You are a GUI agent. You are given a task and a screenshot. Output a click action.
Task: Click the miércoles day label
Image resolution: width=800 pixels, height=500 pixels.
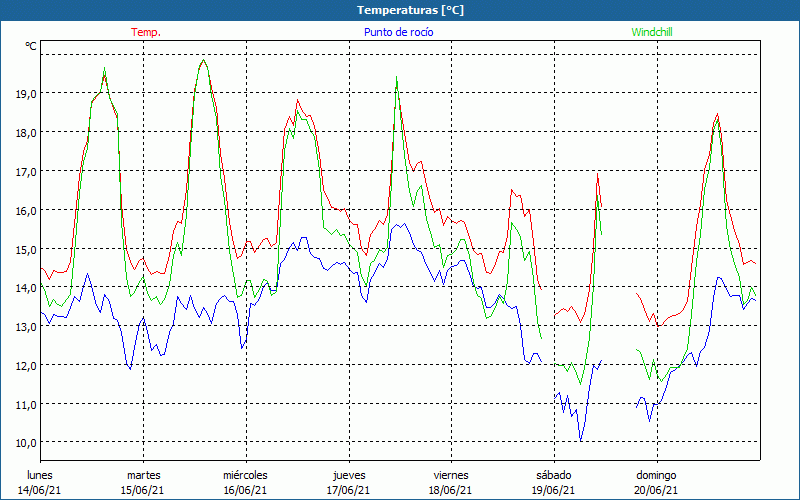click(245, 475)
